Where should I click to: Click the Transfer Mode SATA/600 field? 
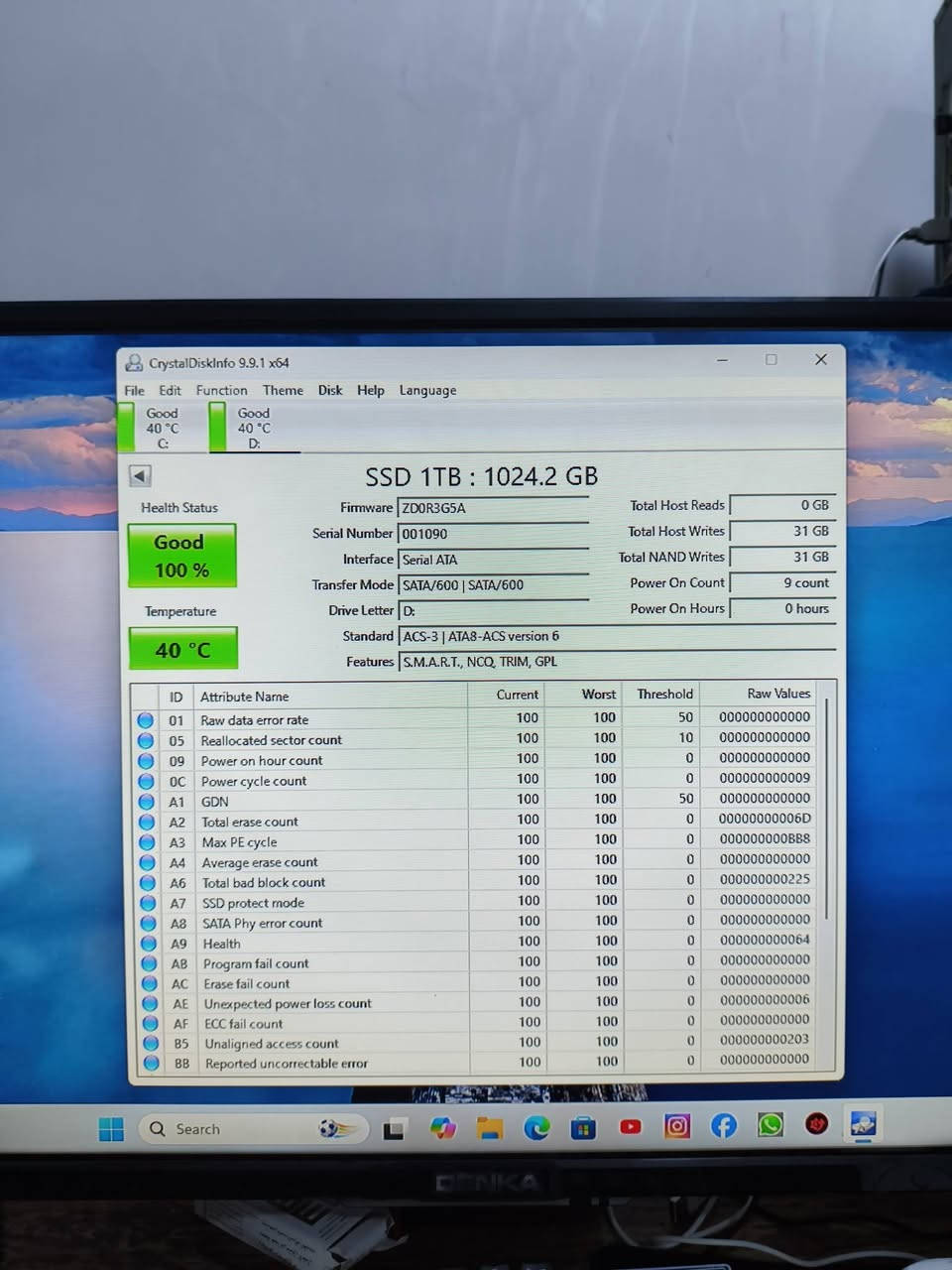click(493, 585)
